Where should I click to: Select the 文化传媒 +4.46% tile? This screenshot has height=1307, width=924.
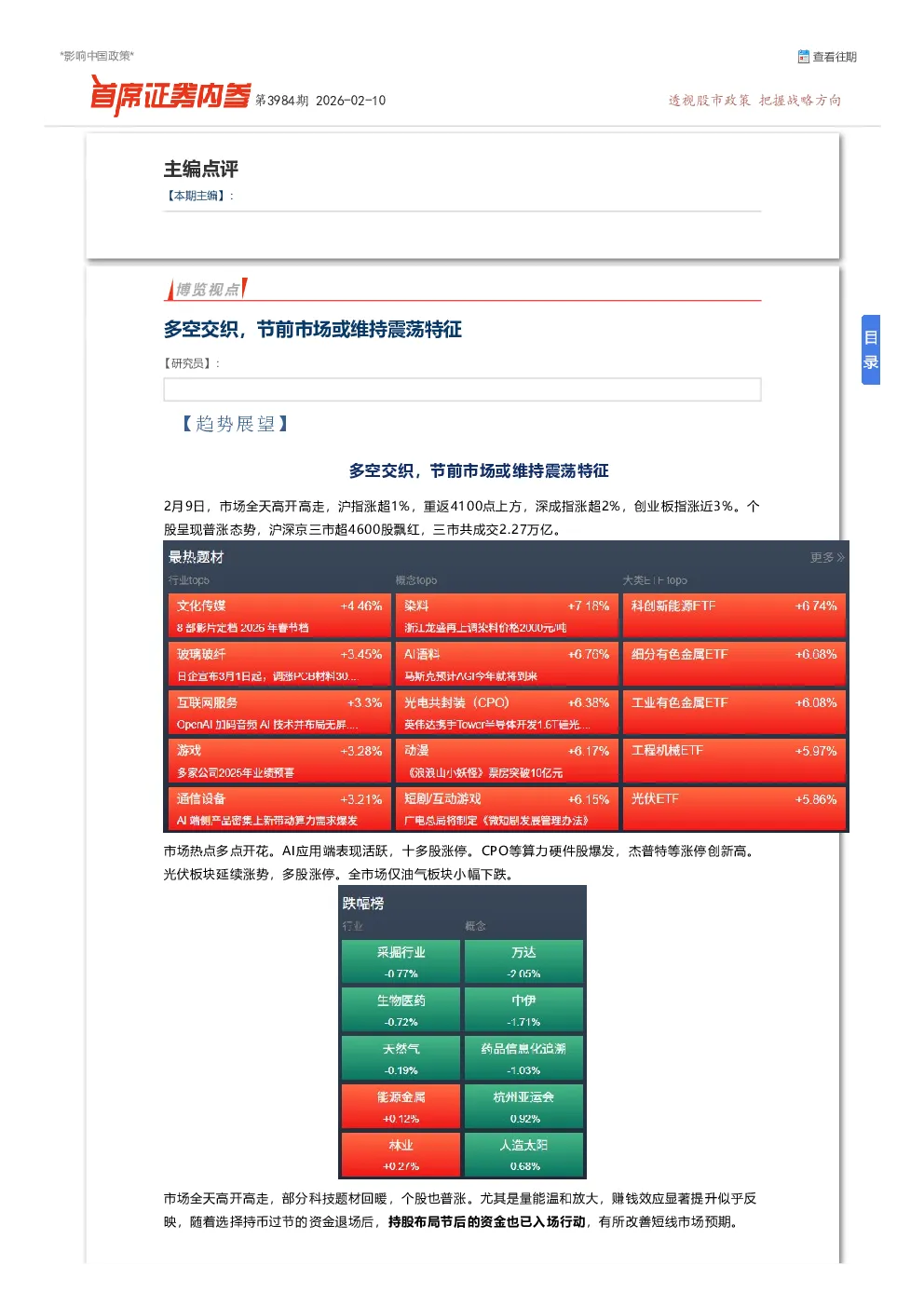coord(279,616)
